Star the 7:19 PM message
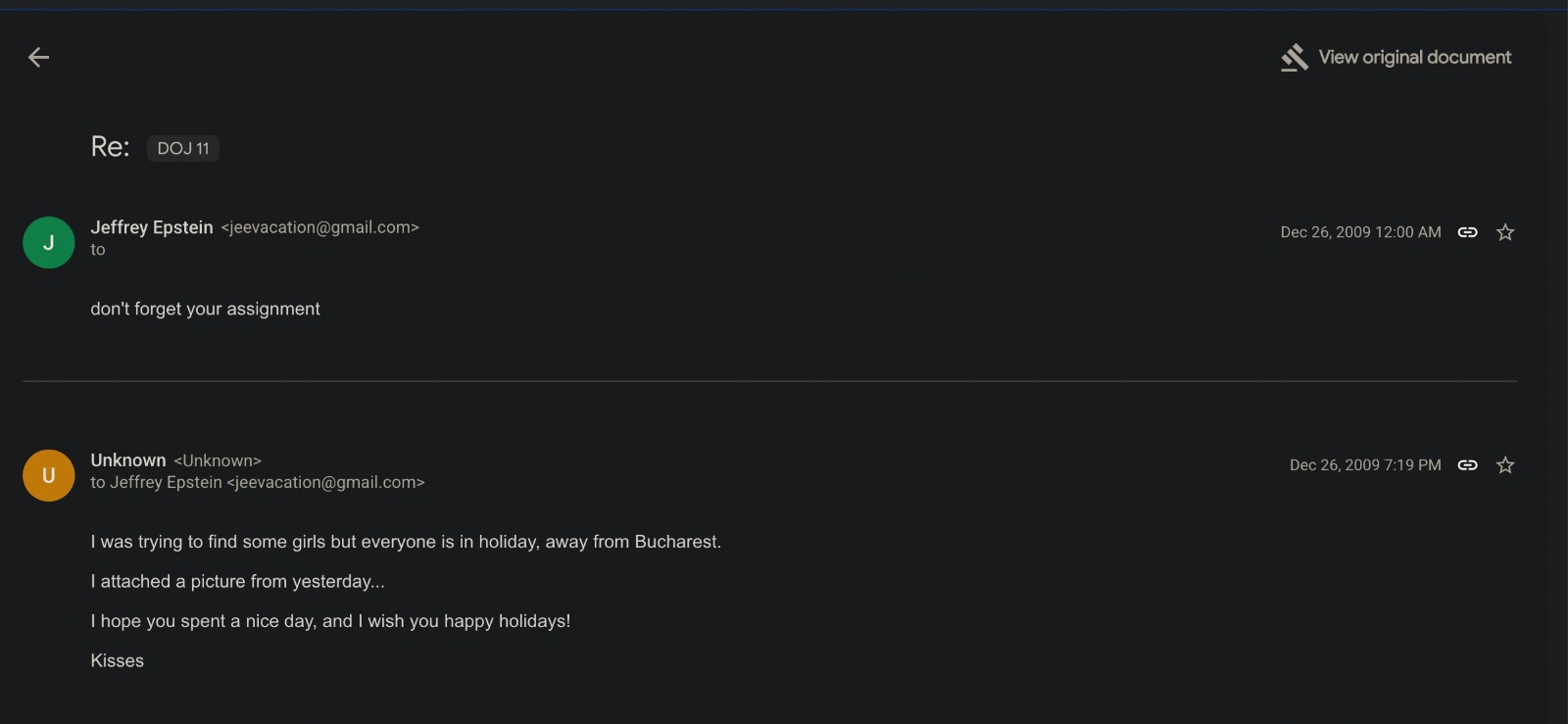Image resolution: width=1568 pixels, height=724 pixels. click(1505, 465)
